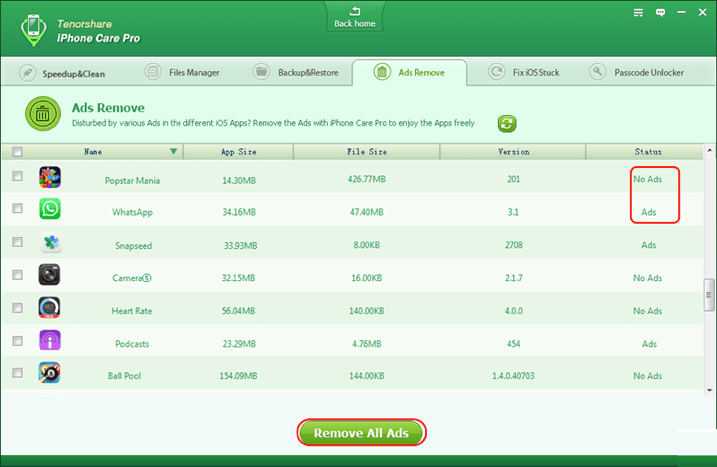Click the Popstar Mania No Ads status
The image size is (717, 467).
coord(647,179)
